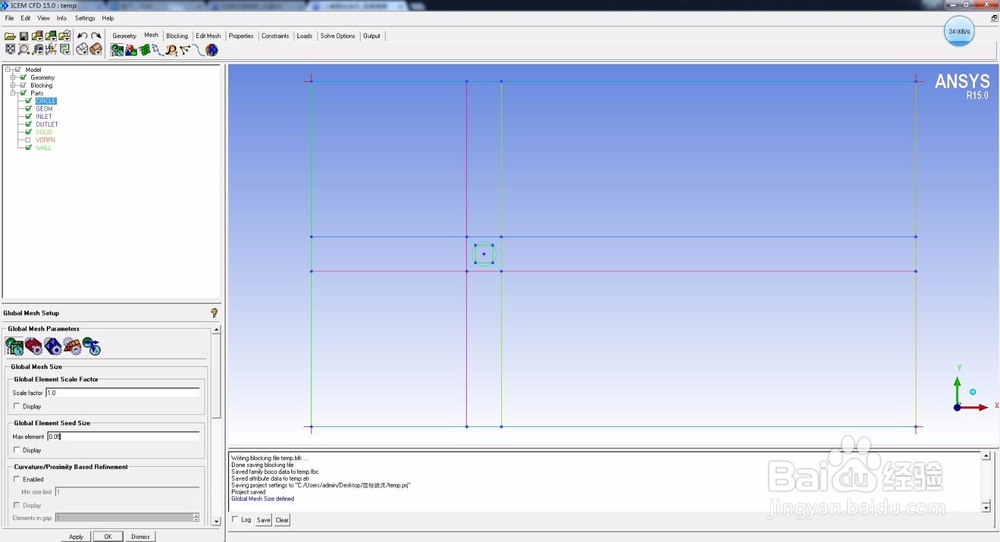This screenshot has width=1000, height=542.
Task: Select the Volume Meshing Parameters icon
Action: [53, 346]
